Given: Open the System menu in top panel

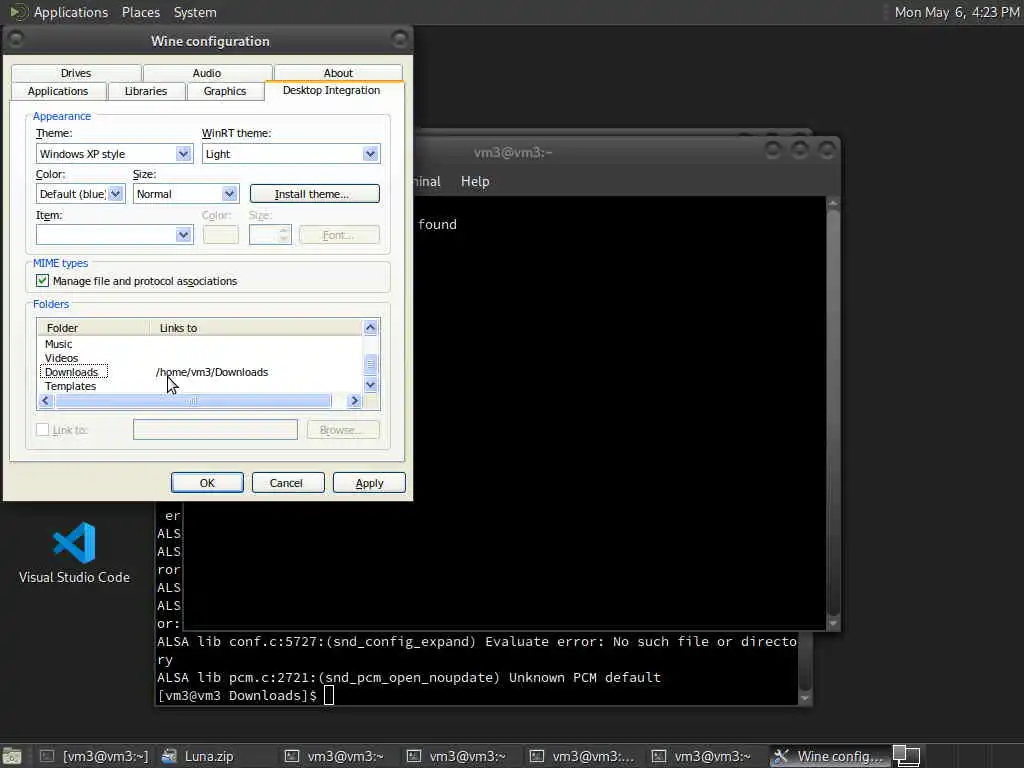Looking at the screenshot, I should [x=195, y=12].
